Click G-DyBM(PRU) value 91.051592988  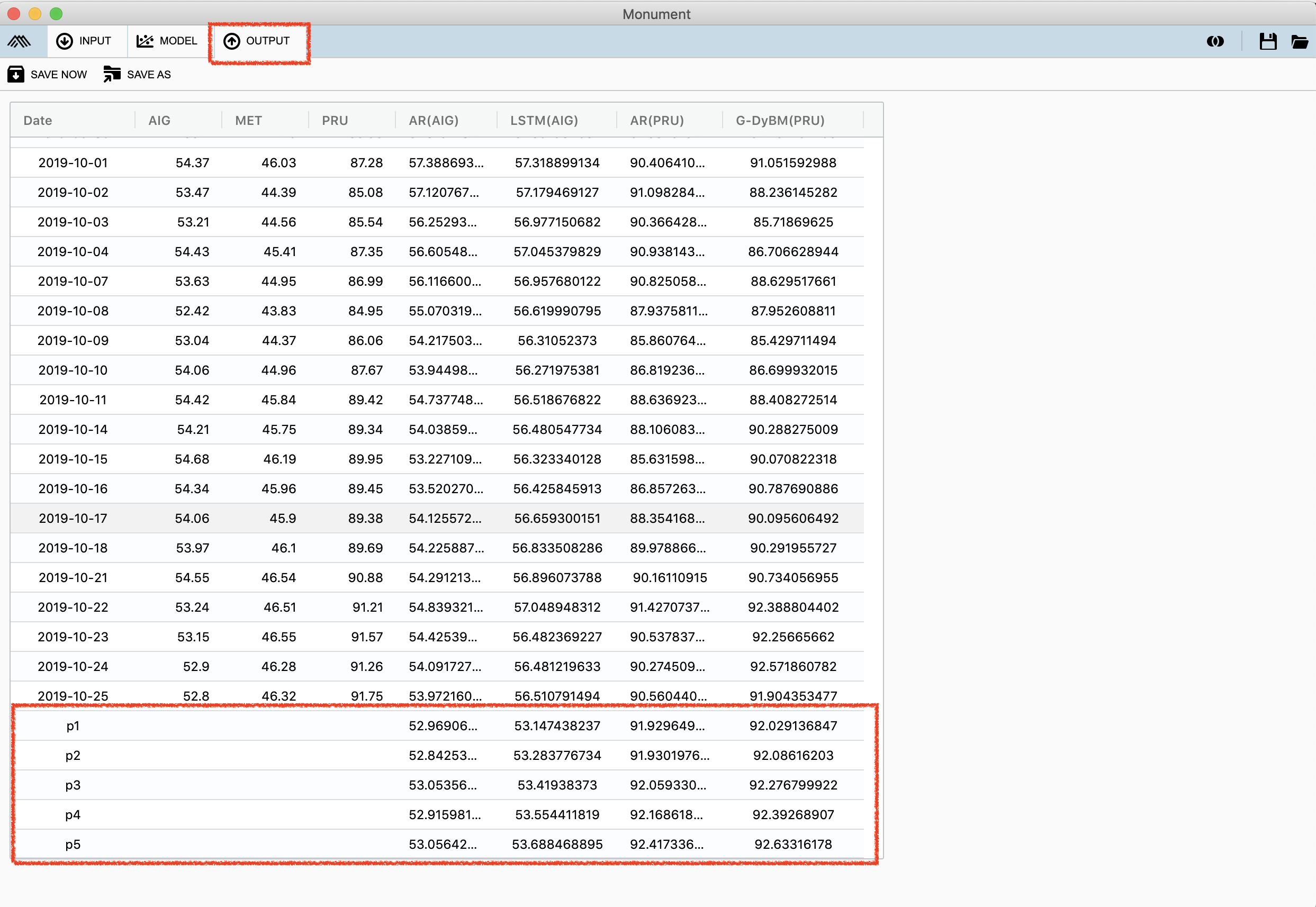click(x=793, y=163)
